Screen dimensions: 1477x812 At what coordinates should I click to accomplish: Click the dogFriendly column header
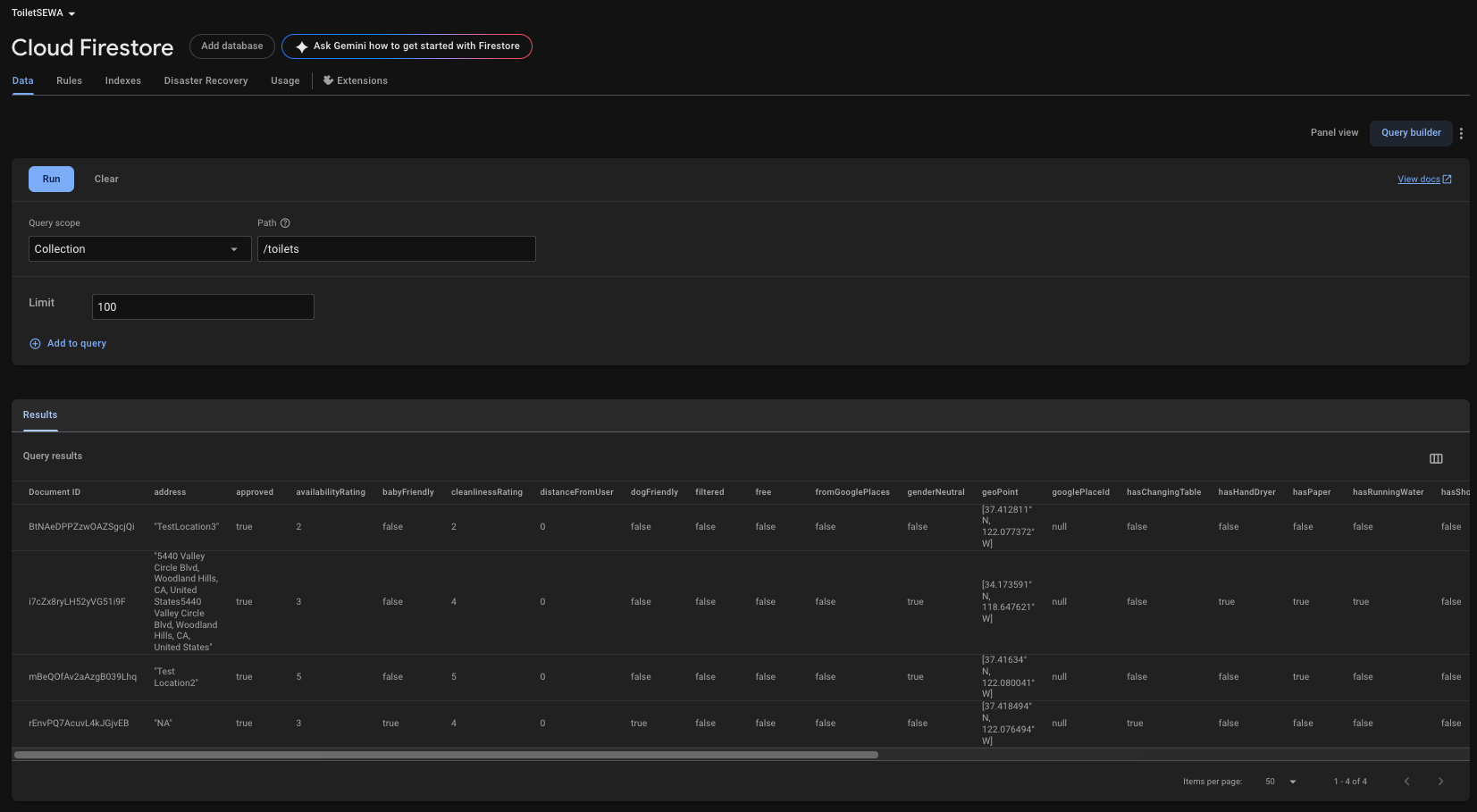click(654, 492)
